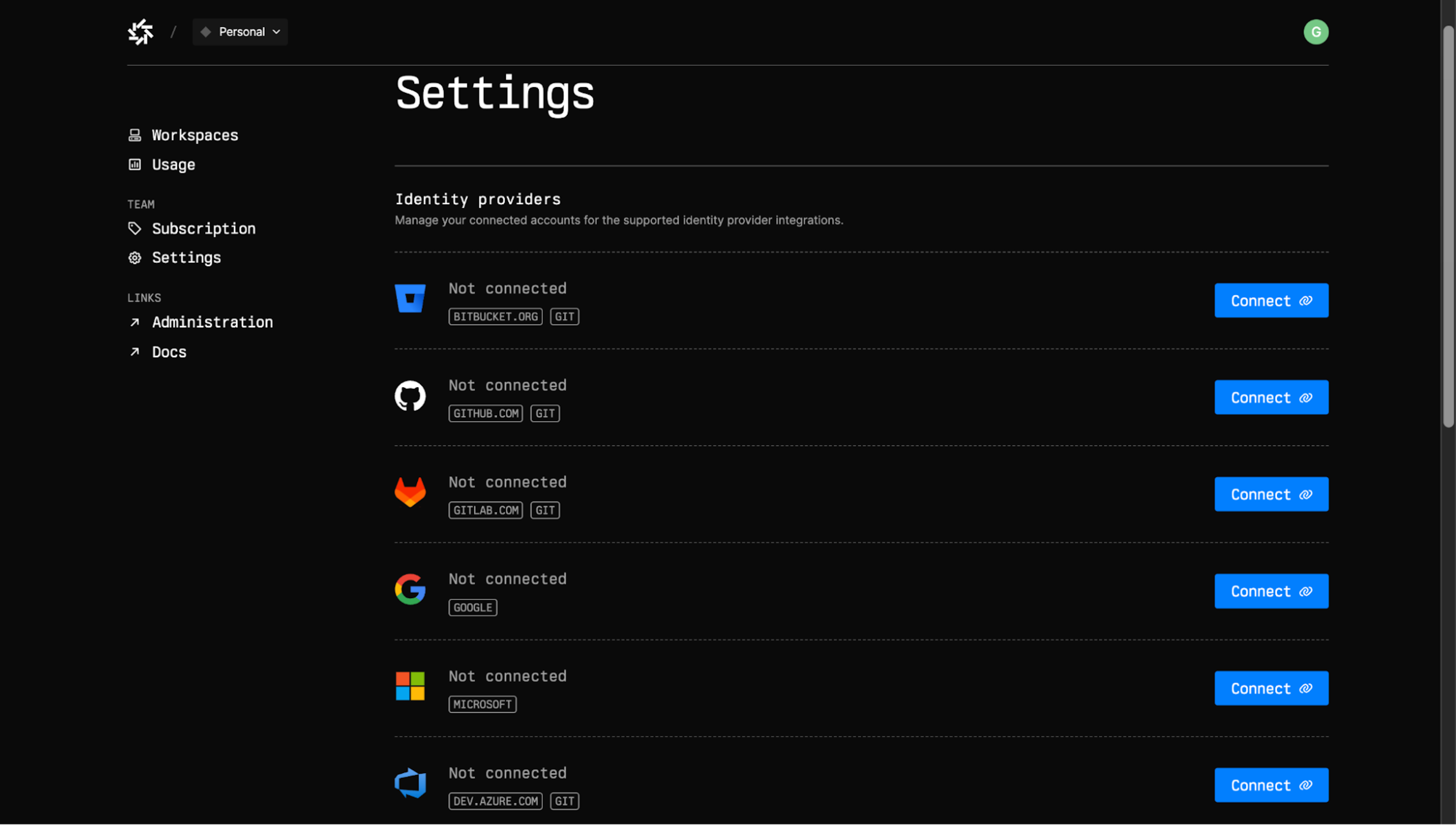Open the green G user avatar
1456x825 pixels.
coord(1316,32)
